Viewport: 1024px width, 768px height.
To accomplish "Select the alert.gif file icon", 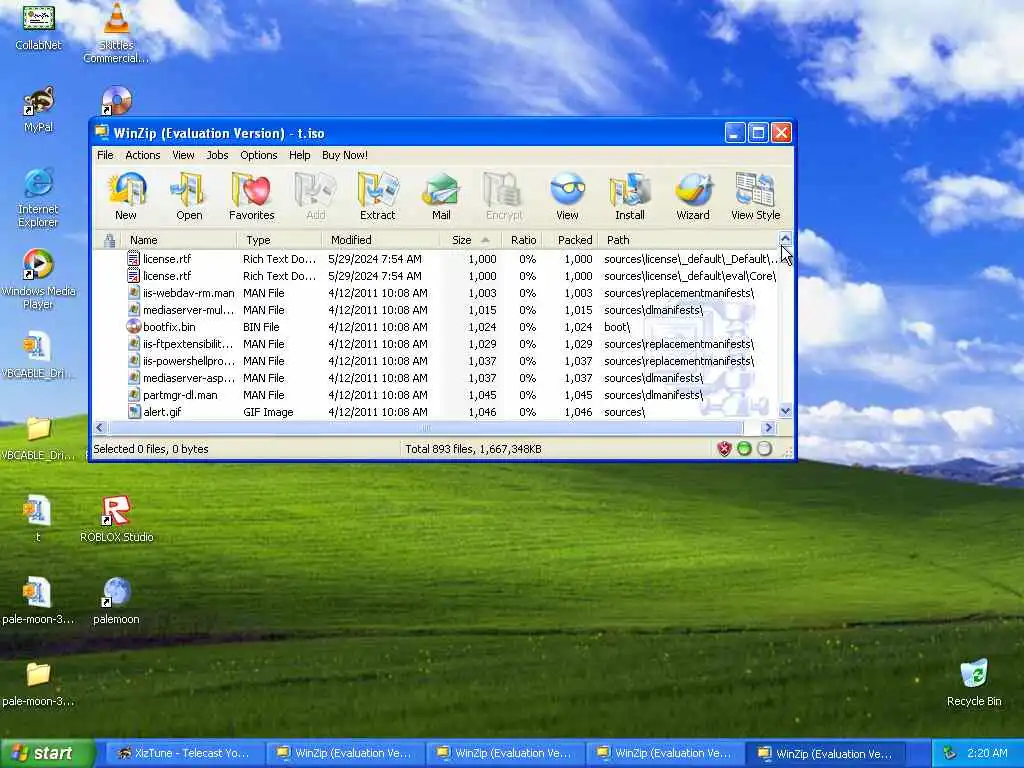I will tap(134, 411).
